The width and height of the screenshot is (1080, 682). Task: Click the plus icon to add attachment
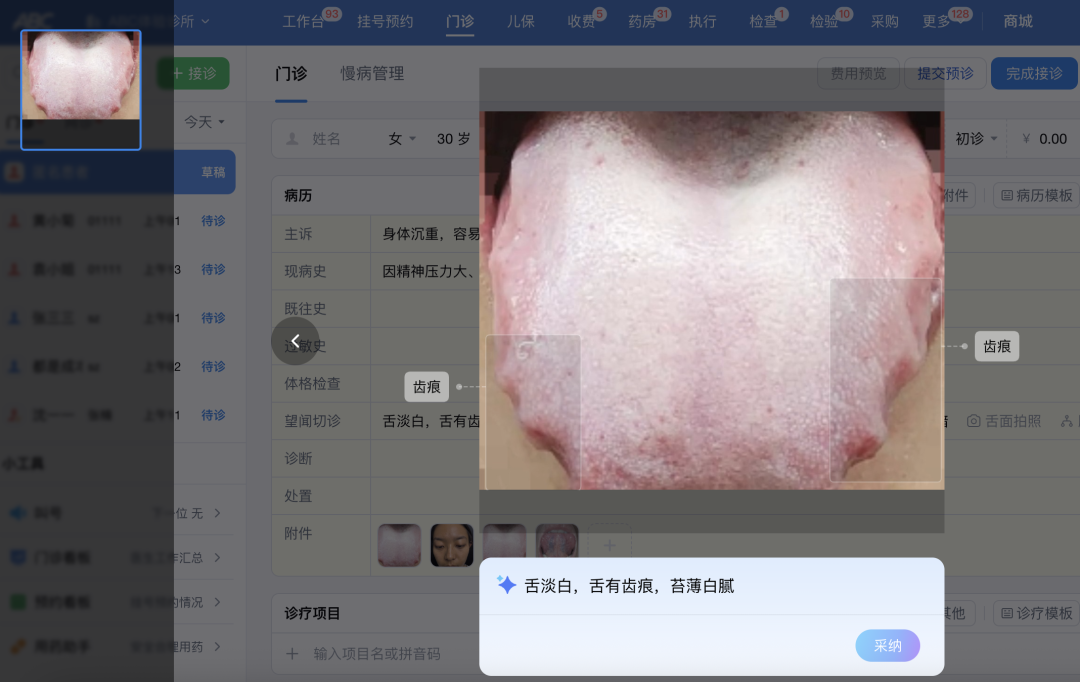click(x=609, y=543)
